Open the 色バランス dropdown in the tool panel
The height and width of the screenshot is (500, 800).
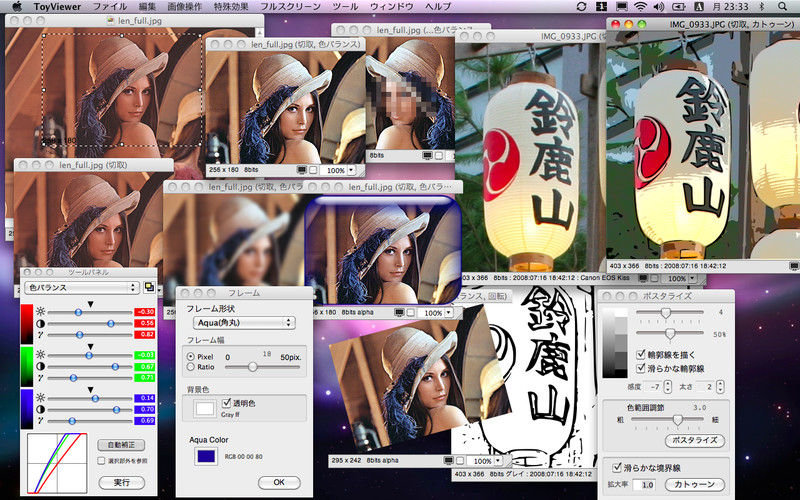82,288
